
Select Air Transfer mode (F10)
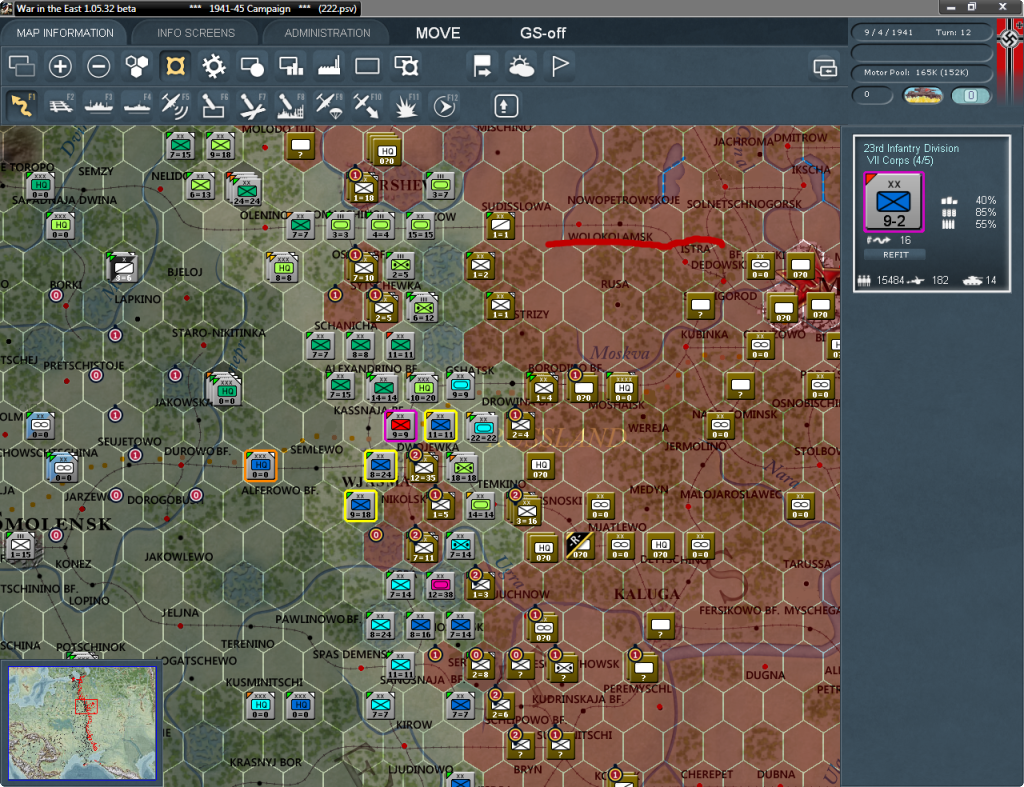pos(367,105)
